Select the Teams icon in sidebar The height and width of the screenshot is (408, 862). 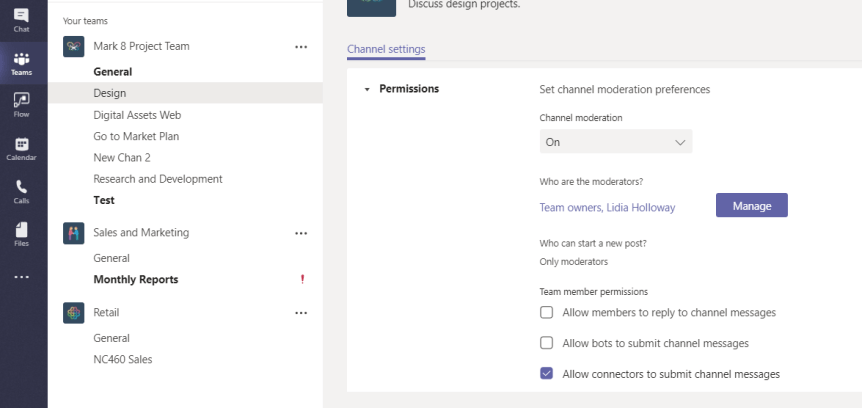click(21, 63)
